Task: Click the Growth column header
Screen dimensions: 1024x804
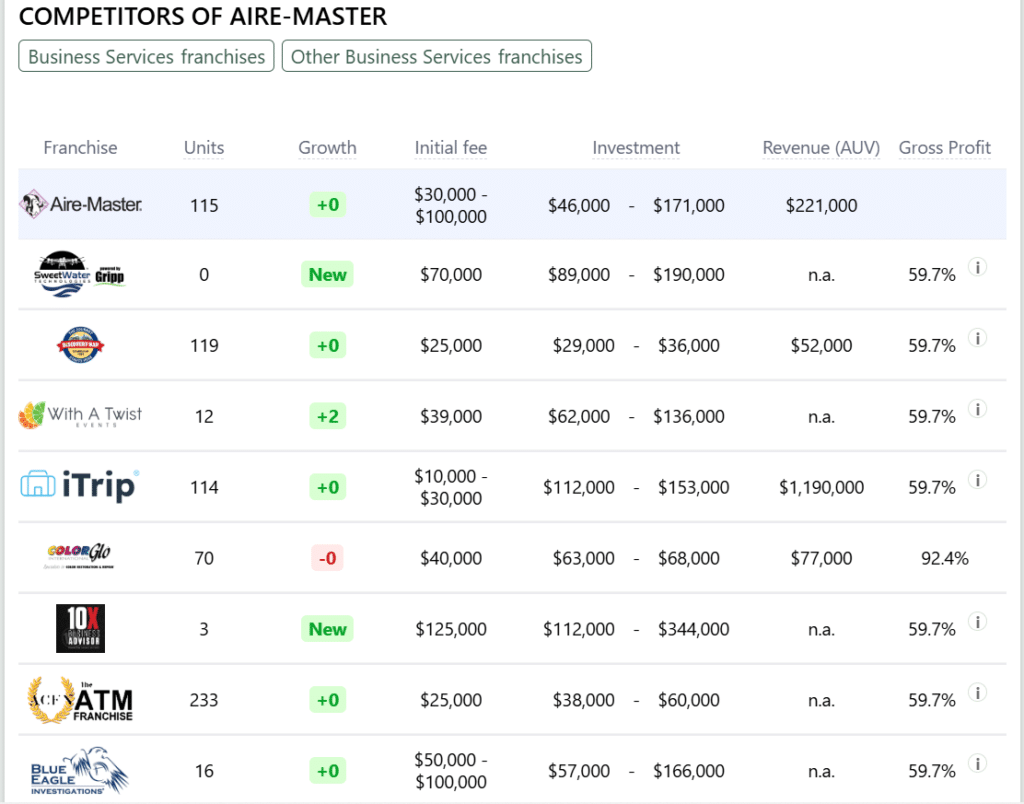Action: tap(327, 148)
